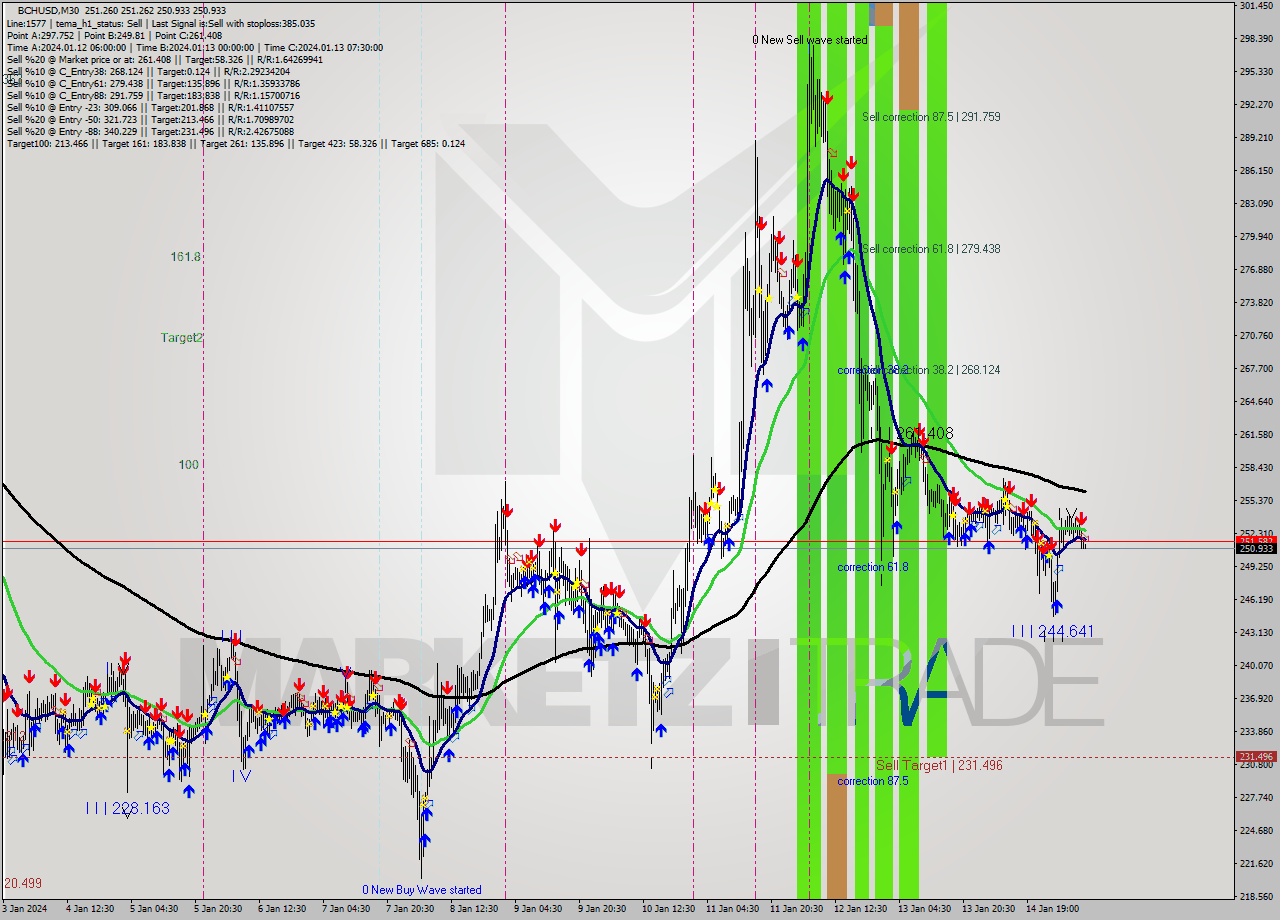This screenshot has height=920, width=1280.
Task: Click the 'Sell %10 @ C_Entry38: 268.124' line
Action: [150, 71]
